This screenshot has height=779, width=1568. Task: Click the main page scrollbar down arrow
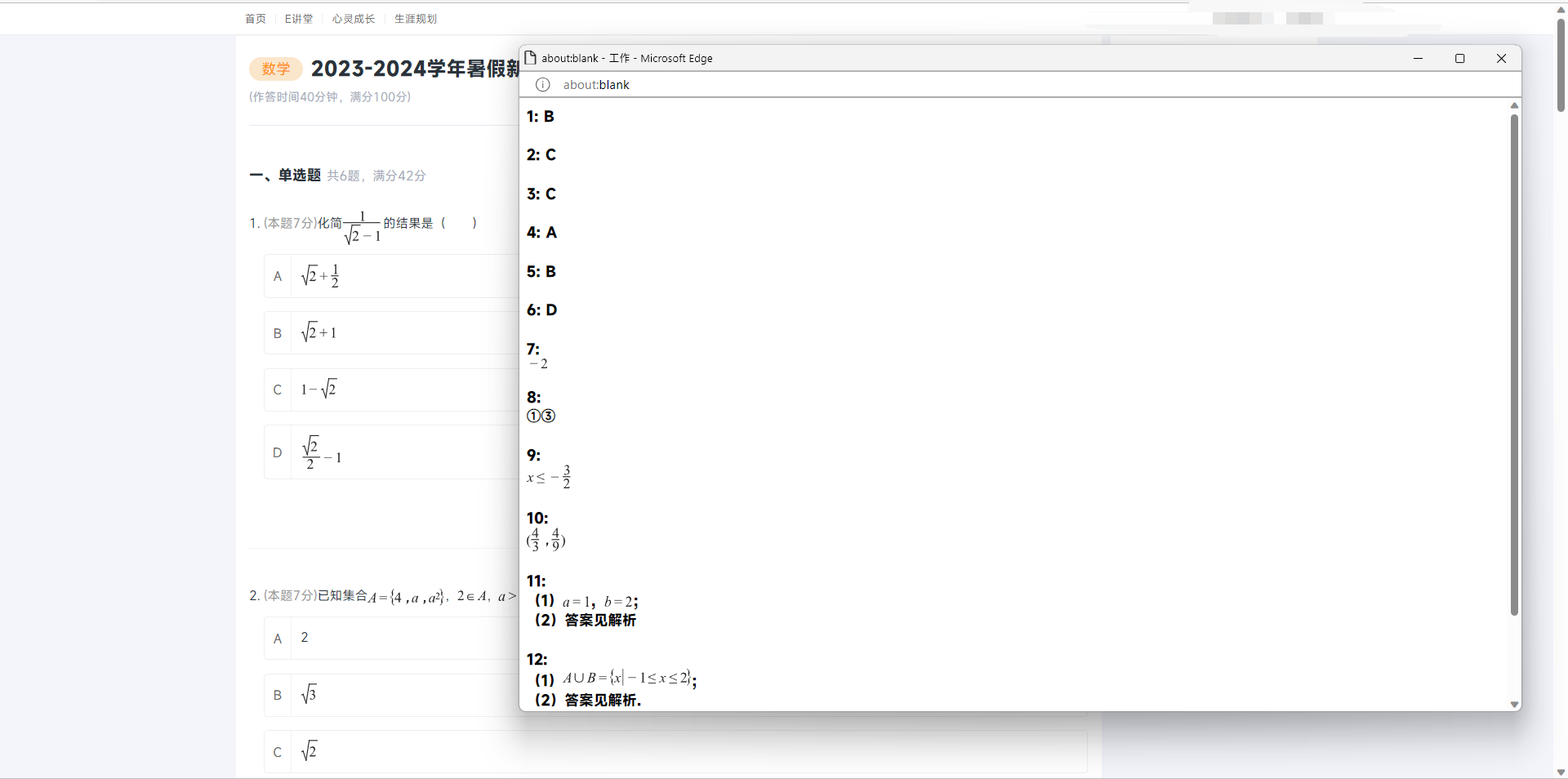pyautogui.click(x=1561, y=772)
